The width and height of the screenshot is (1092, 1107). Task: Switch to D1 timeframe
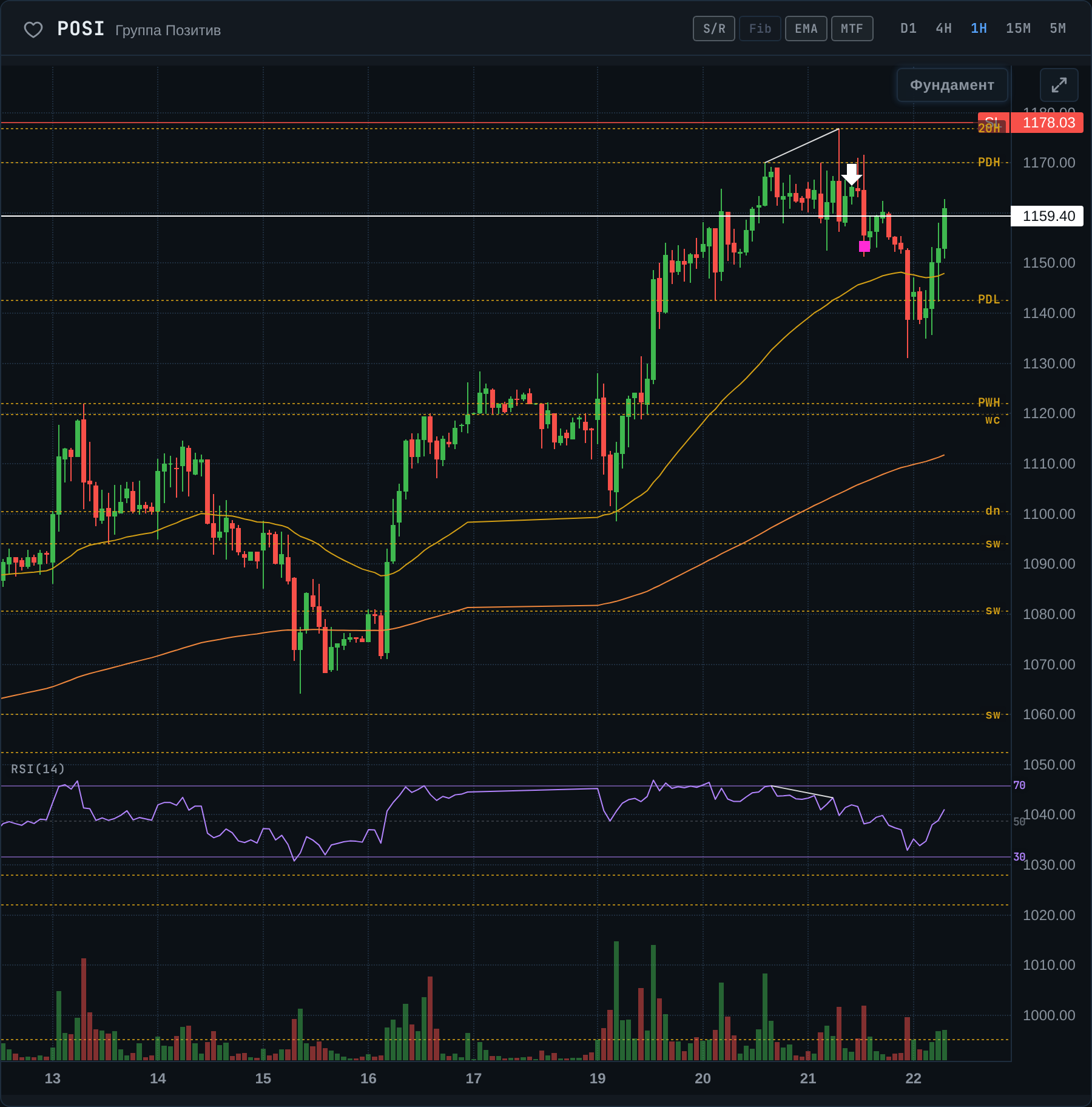(x=908, y=29)
